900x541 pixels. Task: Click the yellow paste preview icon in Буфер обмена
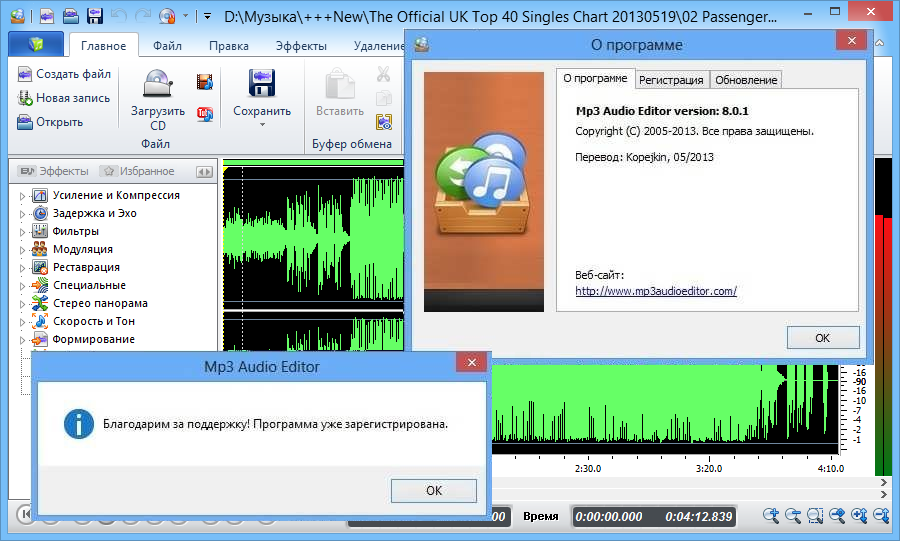click(x=383, y=122)
